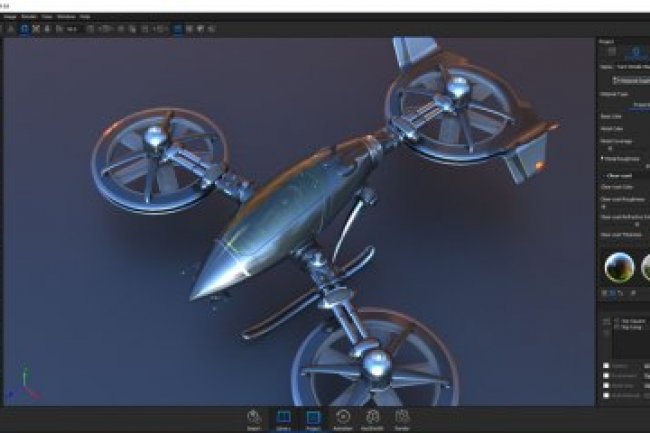
Task: Open the Window menu
Action: click(65, 17)
